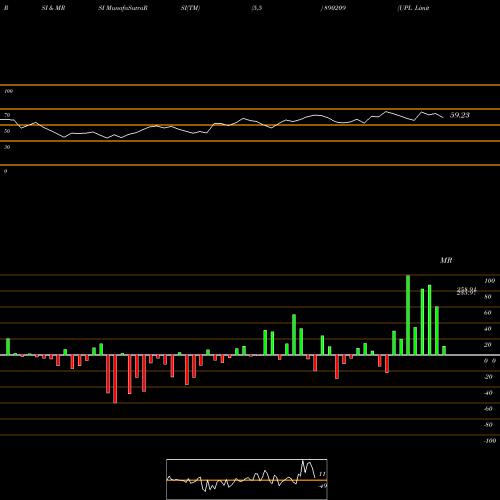Click the 'SI & MR' header text
500x500 pixels.
point(53,8)
